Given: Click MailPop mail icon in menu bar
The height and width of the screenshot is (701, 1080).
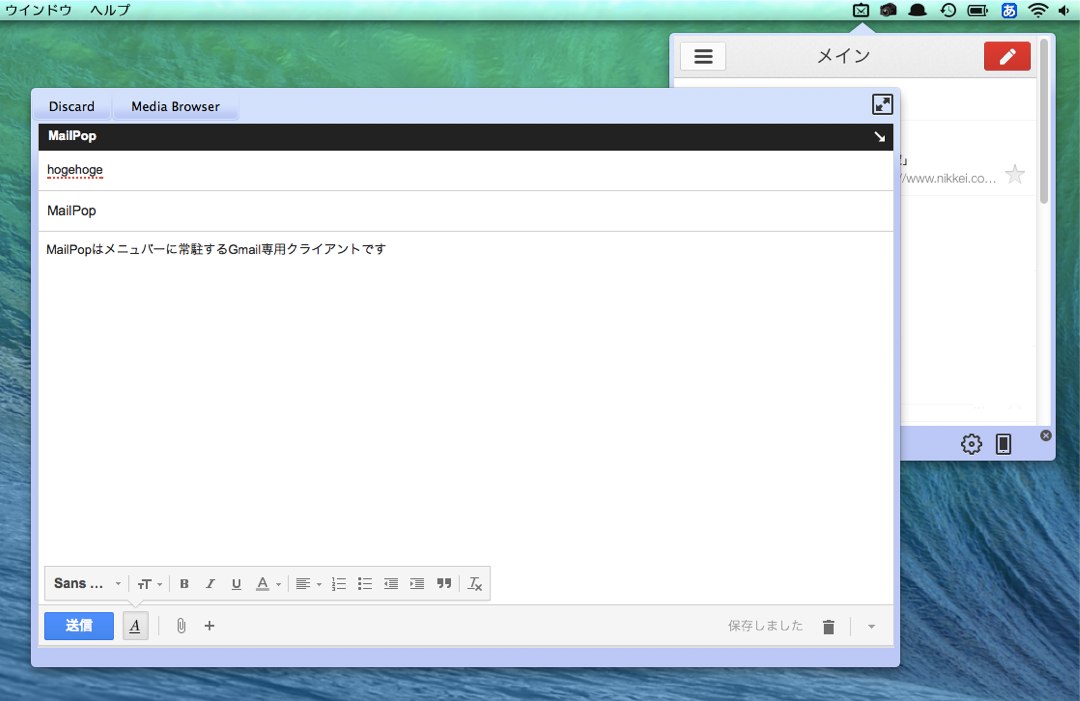Looking at the screenshot, I should (861, 10).
